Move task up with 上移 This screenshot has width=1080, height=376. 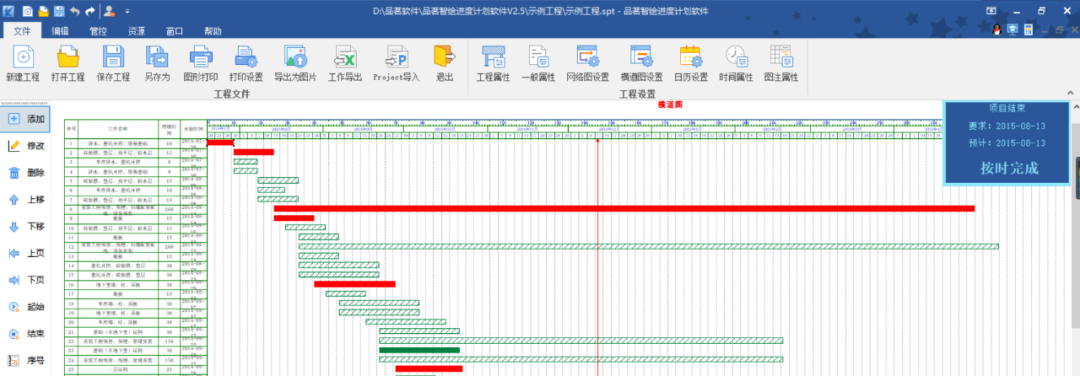click(x=25, y=200)
